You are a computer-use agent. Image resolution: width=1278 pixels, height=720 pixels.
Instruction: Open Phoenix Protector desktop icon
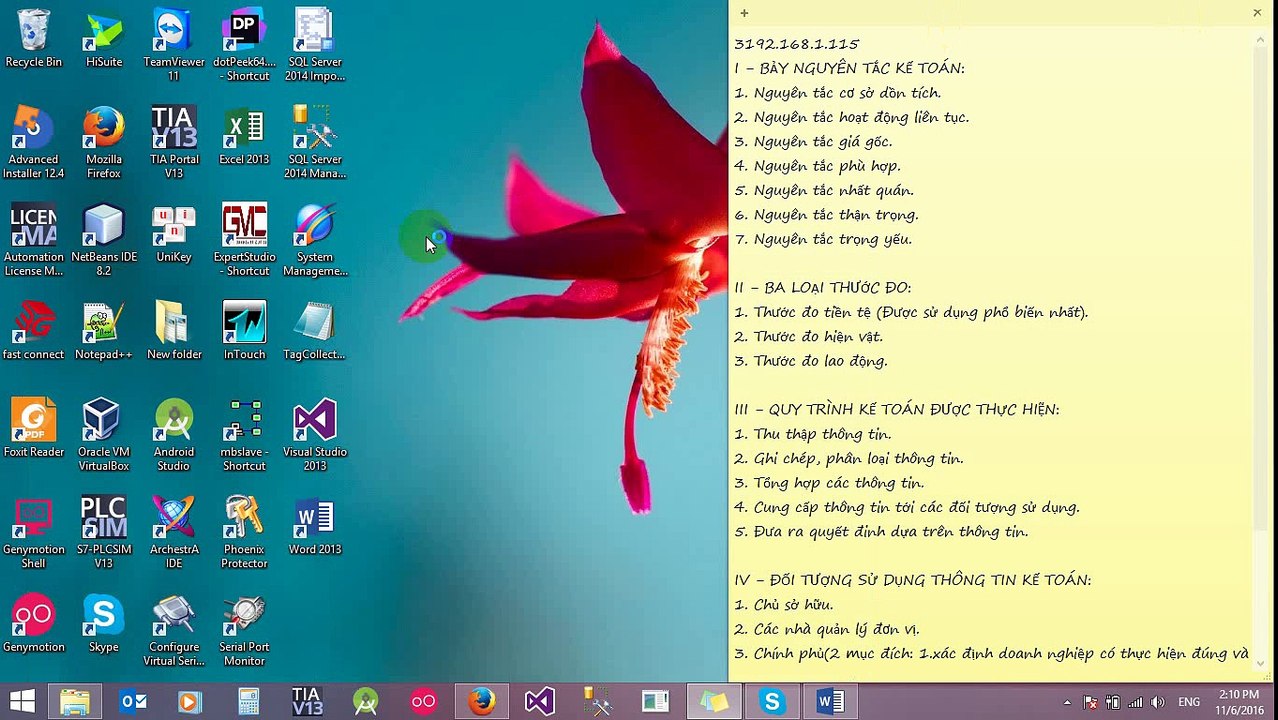(x=244, y=533)
